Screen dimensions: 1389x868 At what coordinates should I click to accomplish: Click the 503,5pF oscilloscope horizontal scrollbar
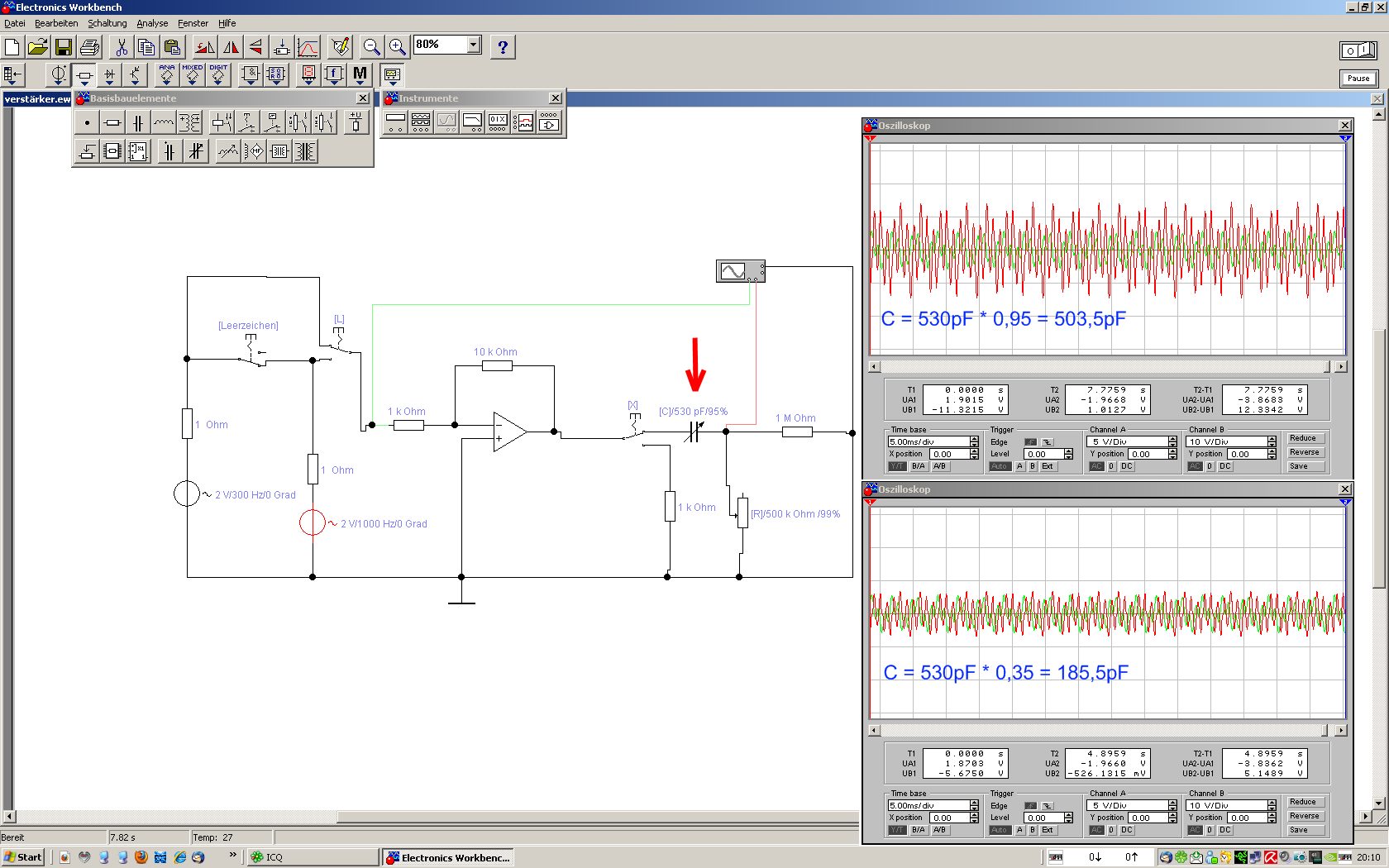(1106, 366)
